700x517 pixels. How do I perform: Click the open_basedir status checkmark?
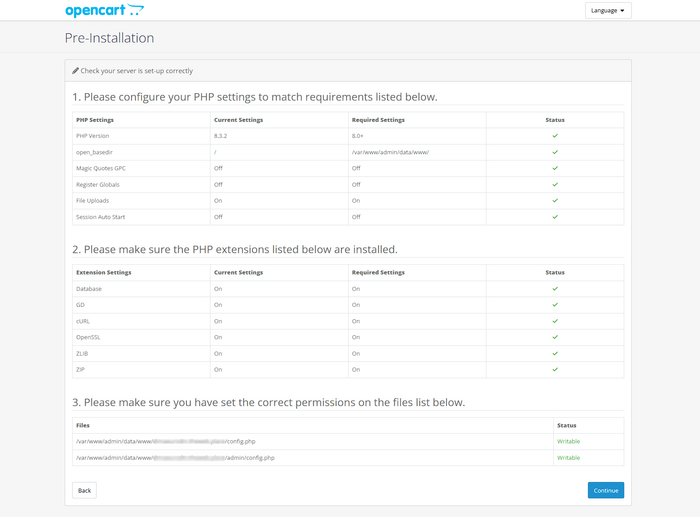click(555, 152)
